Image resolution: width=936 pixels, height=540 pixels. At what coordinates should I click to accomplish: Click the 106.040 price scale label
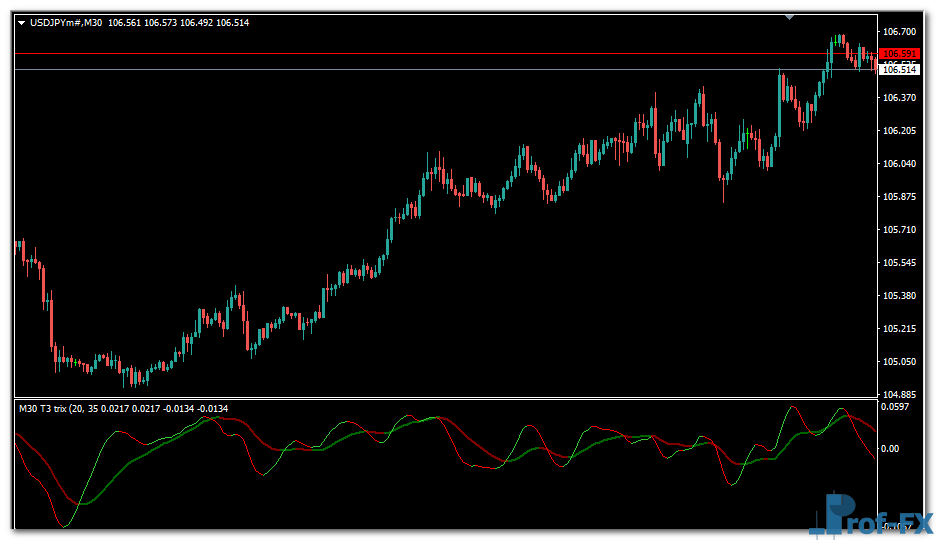point(899,164)
